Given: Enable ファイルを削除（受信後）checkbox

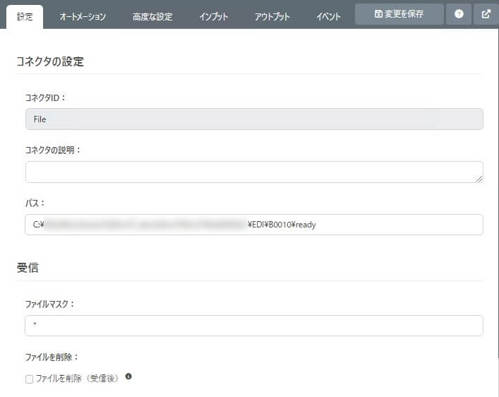Looking at the screenshot, I should 29,379.
